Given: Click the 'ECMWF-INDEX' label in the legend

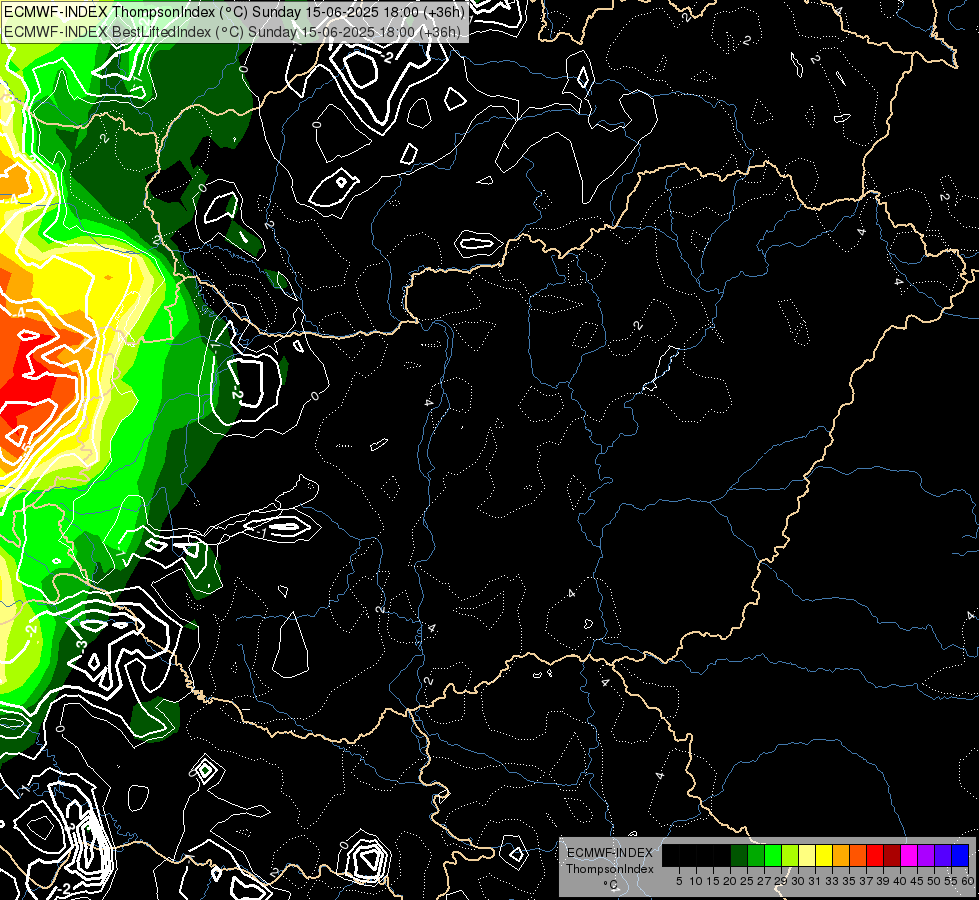Looking at the screenshot, I should click(x=609, y=853).
